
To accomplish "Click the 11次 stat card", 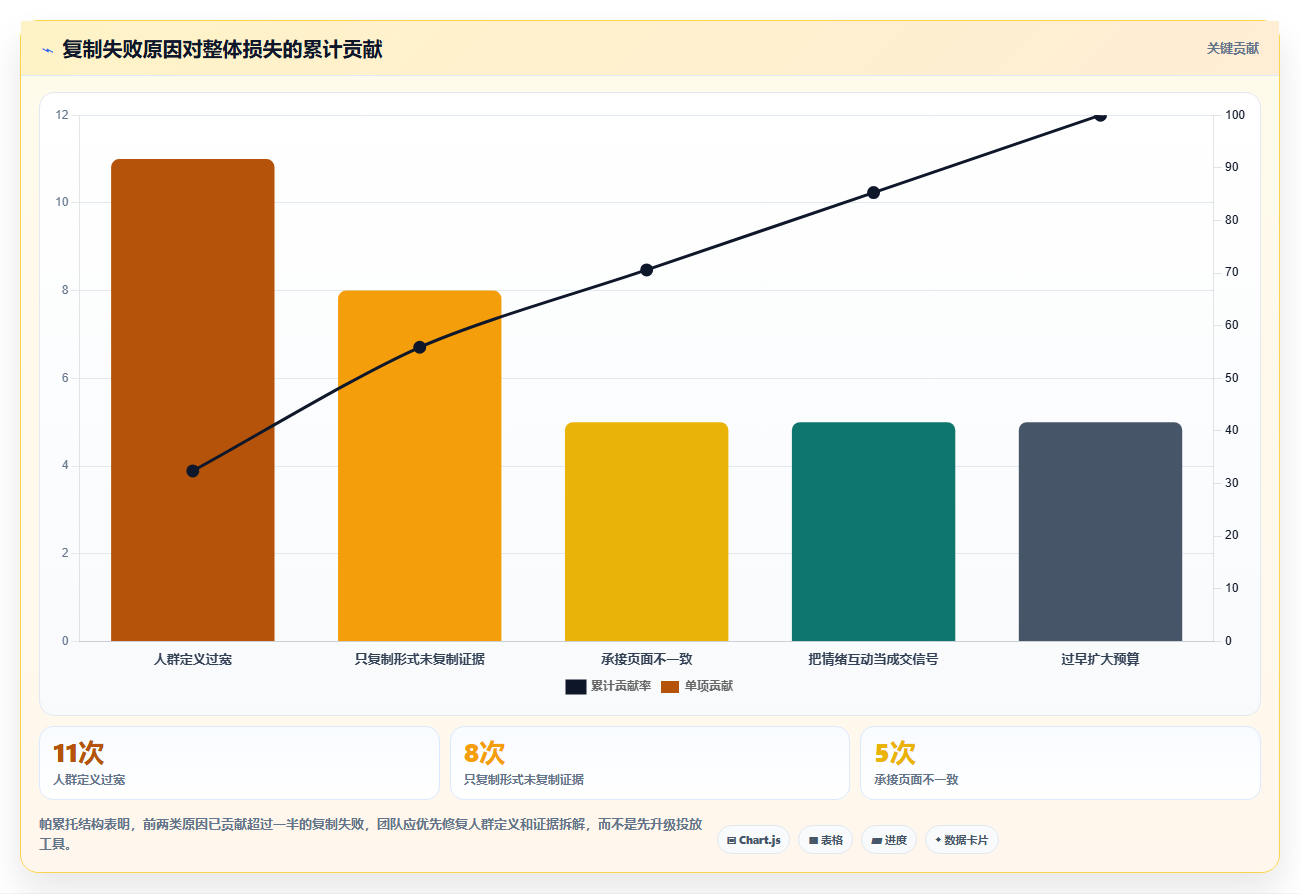I will tap(240, 763).
